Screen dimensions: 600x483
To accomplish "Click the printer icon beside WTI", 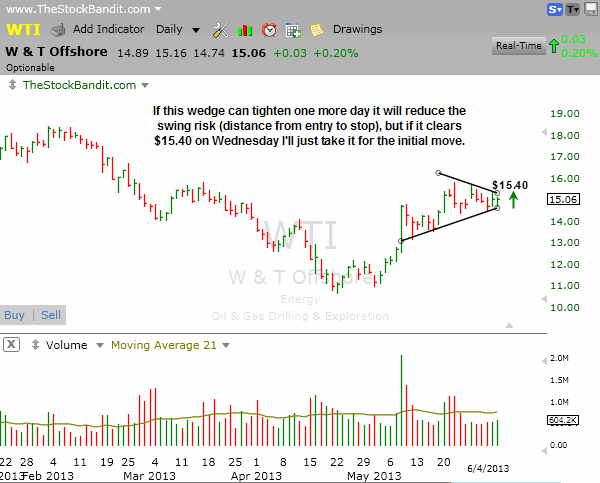I will tap(58, 30).
